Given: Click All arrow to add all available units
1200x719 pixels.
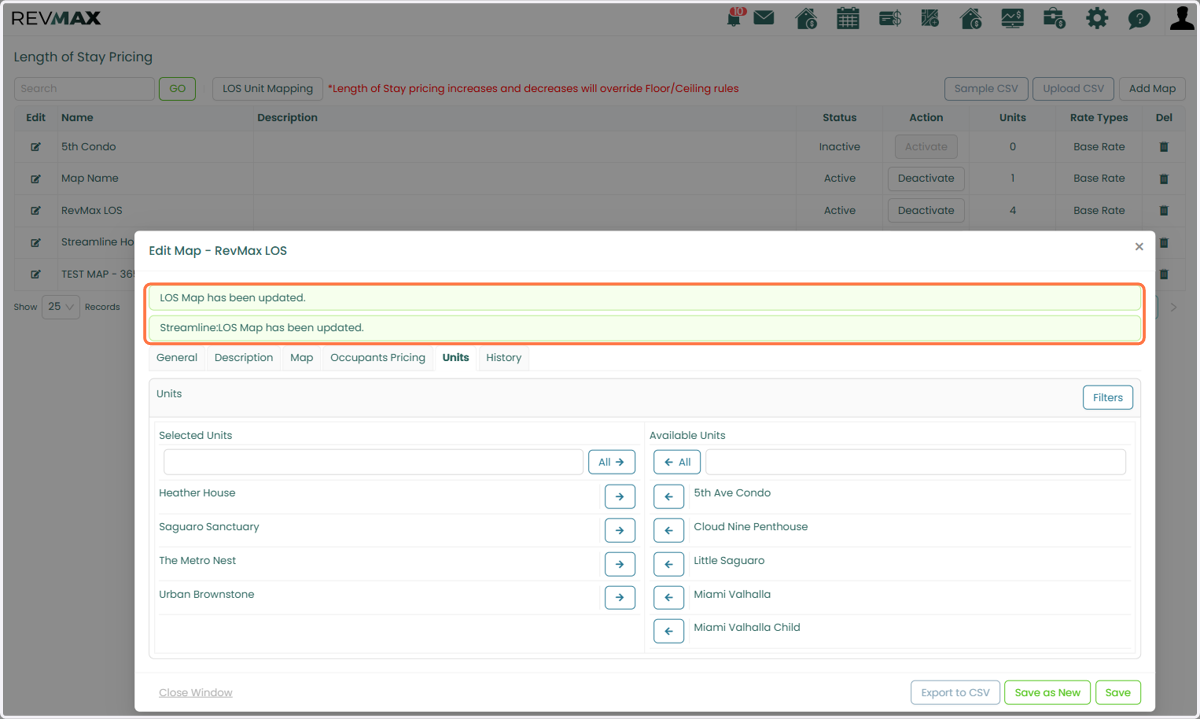Looking at the screenshot, I should (x=677, y=462).
